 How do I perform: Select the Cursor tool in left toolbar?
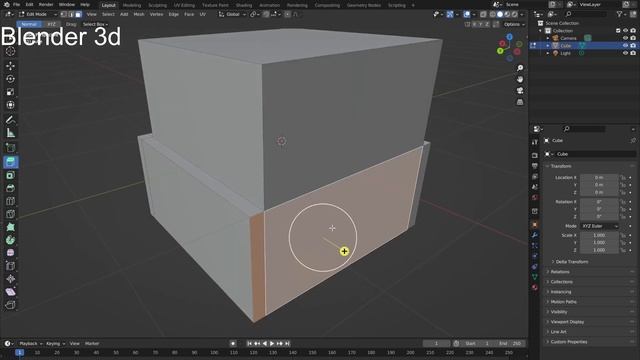11,51
